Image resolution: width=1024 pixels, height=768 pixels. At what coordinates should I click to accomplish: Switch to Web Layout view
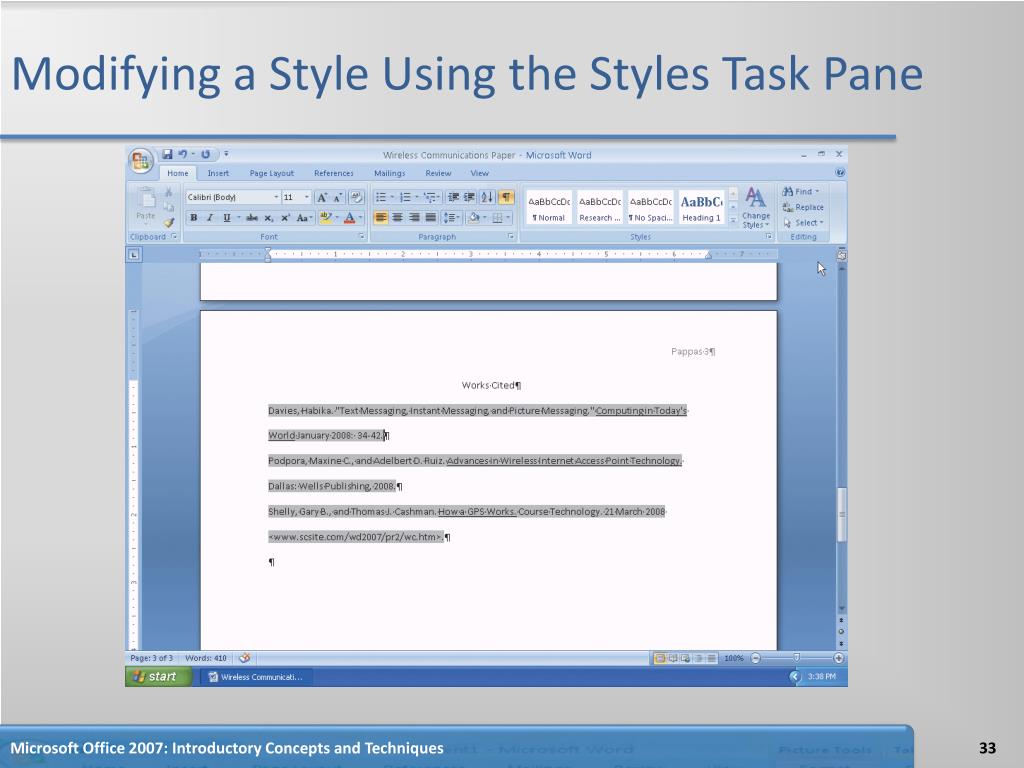click(686, 658)
